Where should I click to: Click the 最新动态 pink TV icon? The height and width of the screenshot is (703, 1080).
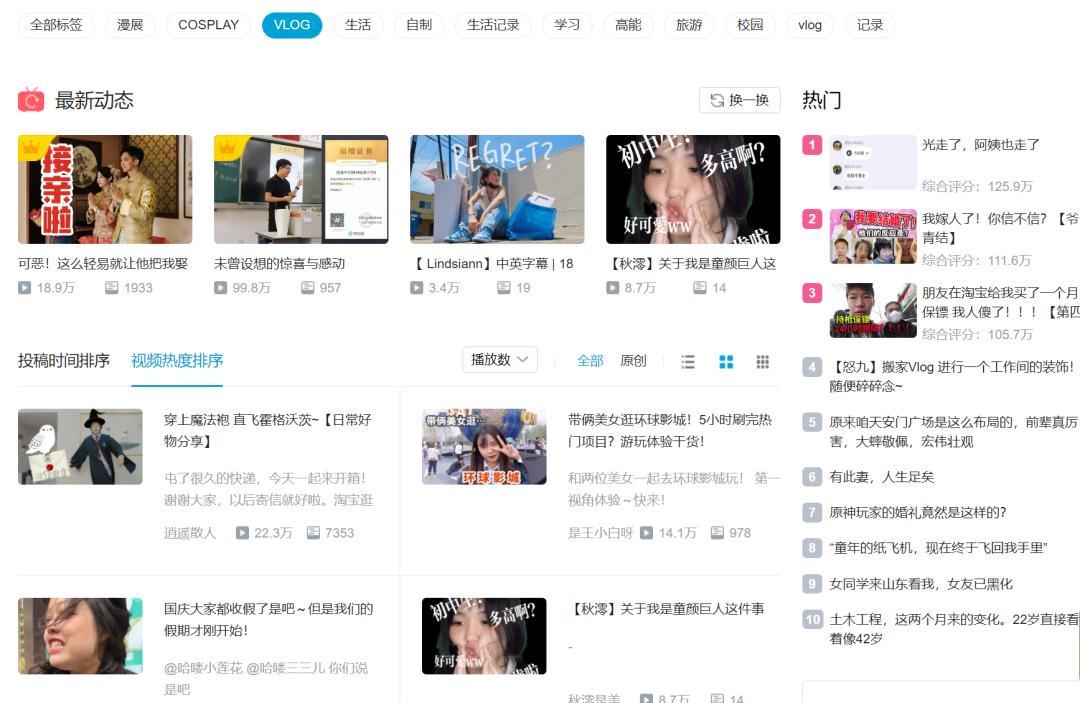click(31, 100)
